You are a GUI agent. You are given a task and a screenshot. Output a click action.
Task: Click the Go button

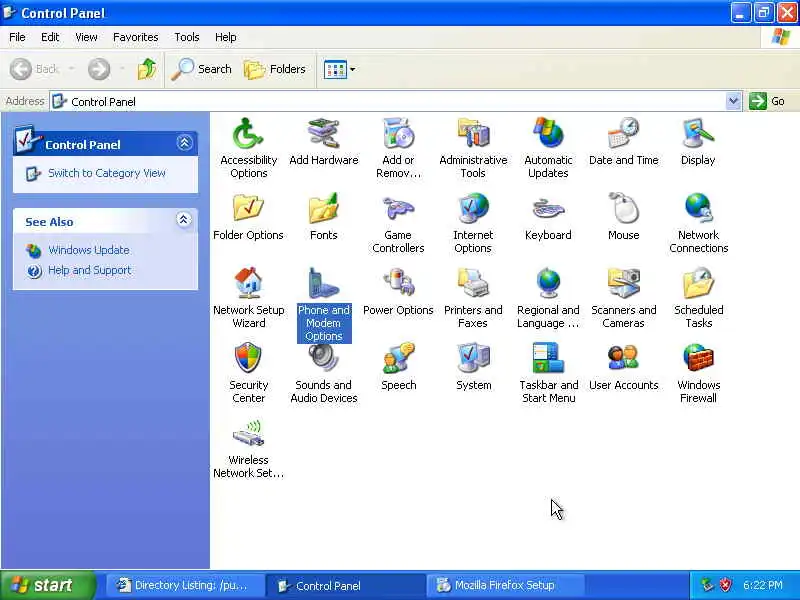pos(767,101)
